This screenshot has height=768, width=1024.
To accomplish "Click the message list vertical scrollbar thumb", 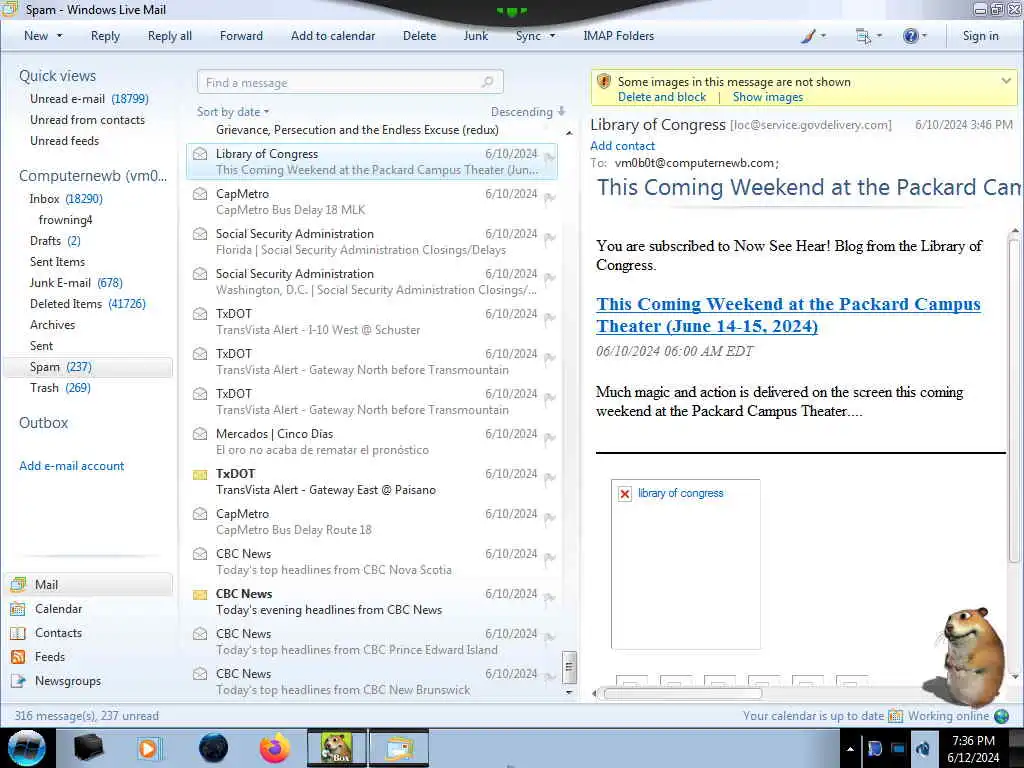I will point(569,667).
